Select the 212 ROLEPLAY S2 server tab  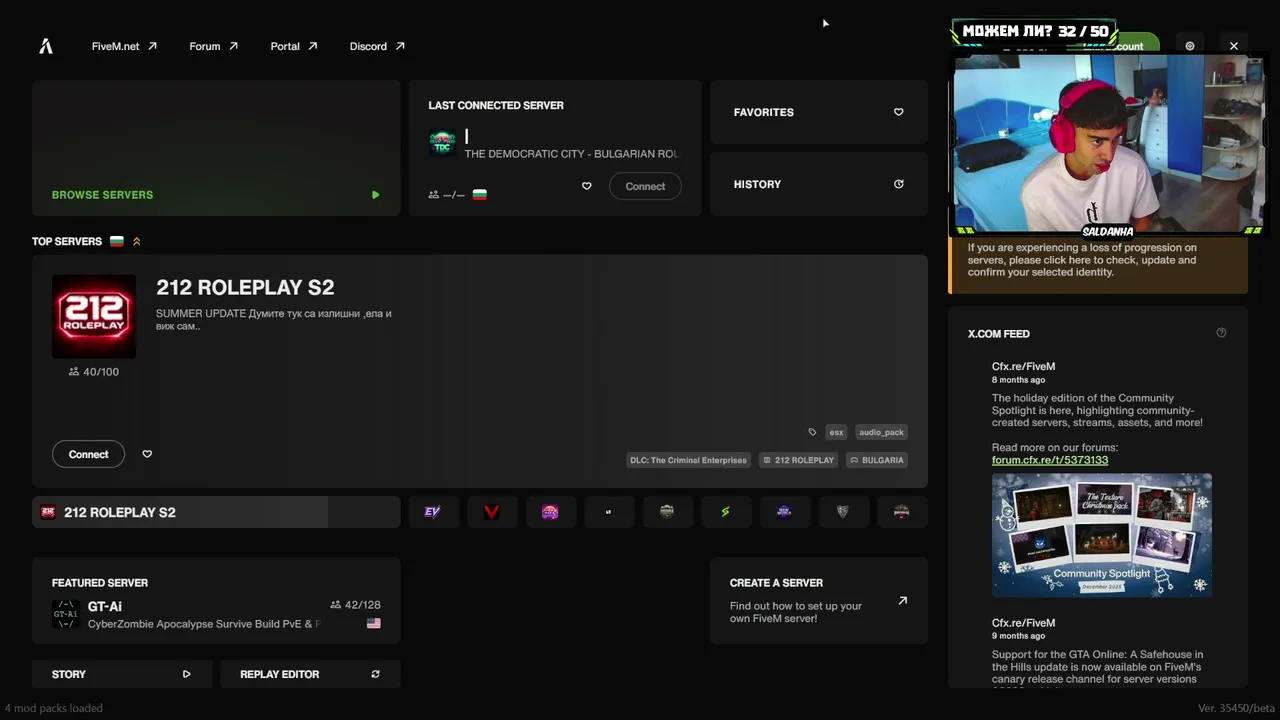coord(216,512)
